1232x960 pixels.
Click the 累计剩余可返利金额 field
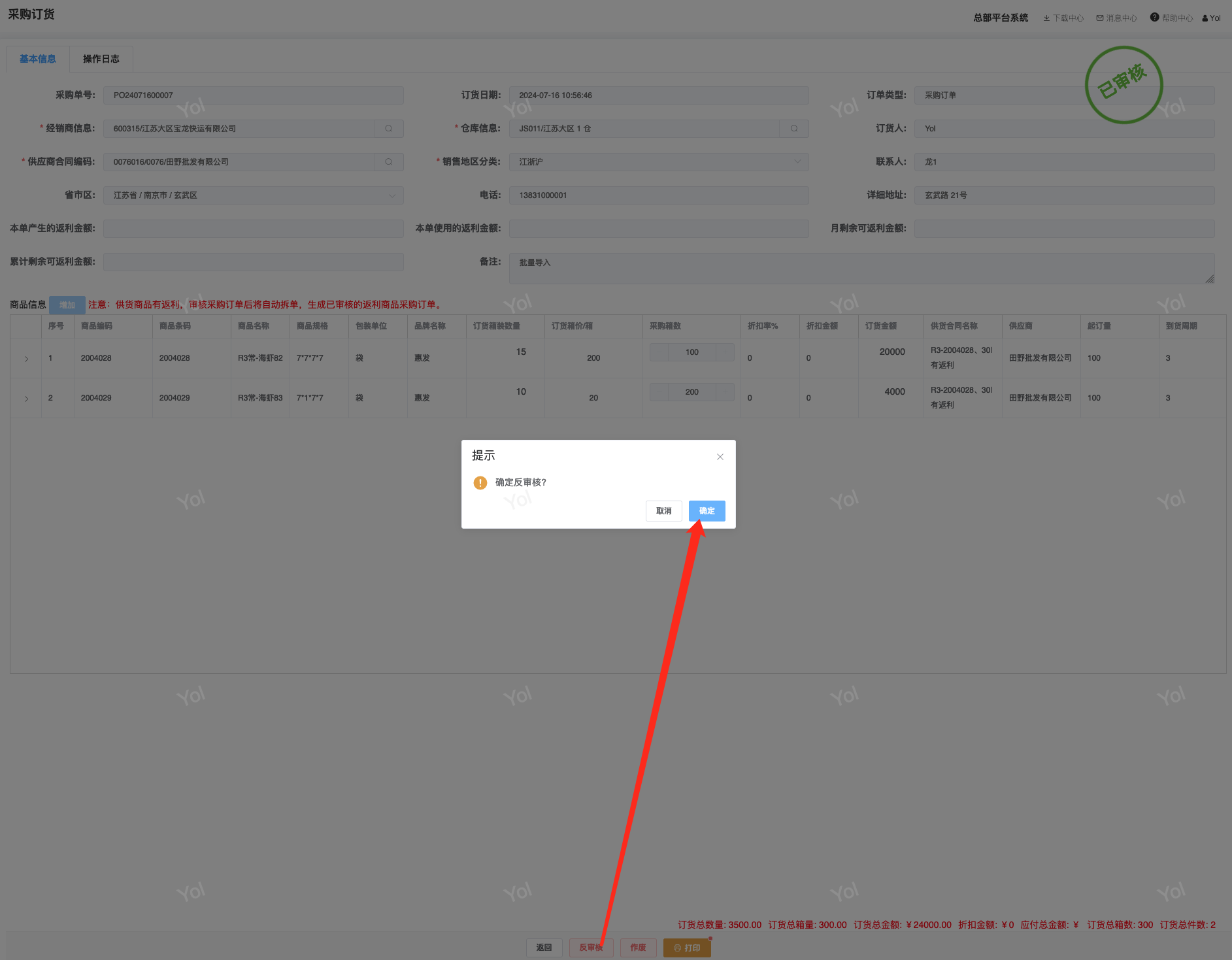tap(254, 262)
